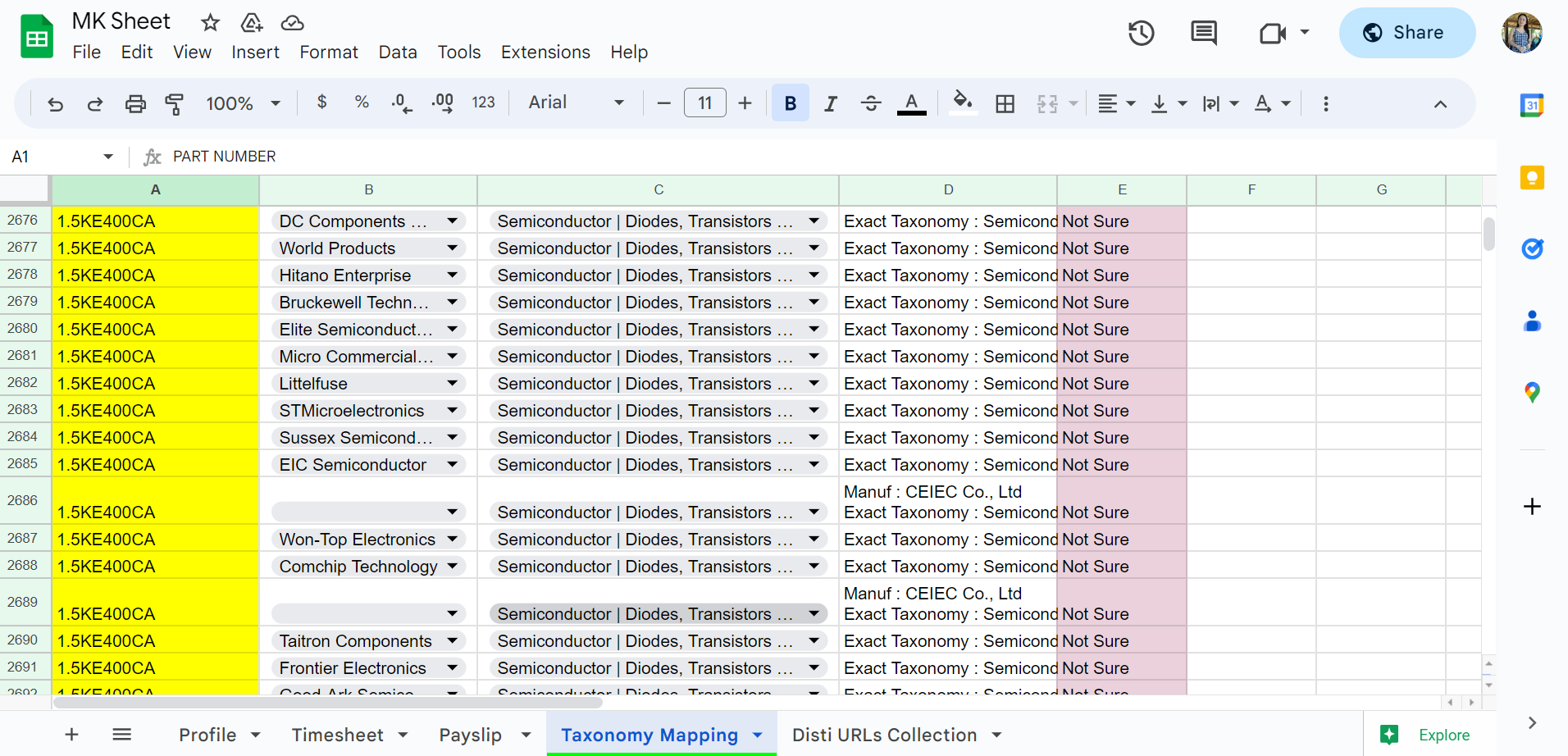View cloud save status
The width and height of the screenshot is (1568, 756).
(x=292, y=22)
